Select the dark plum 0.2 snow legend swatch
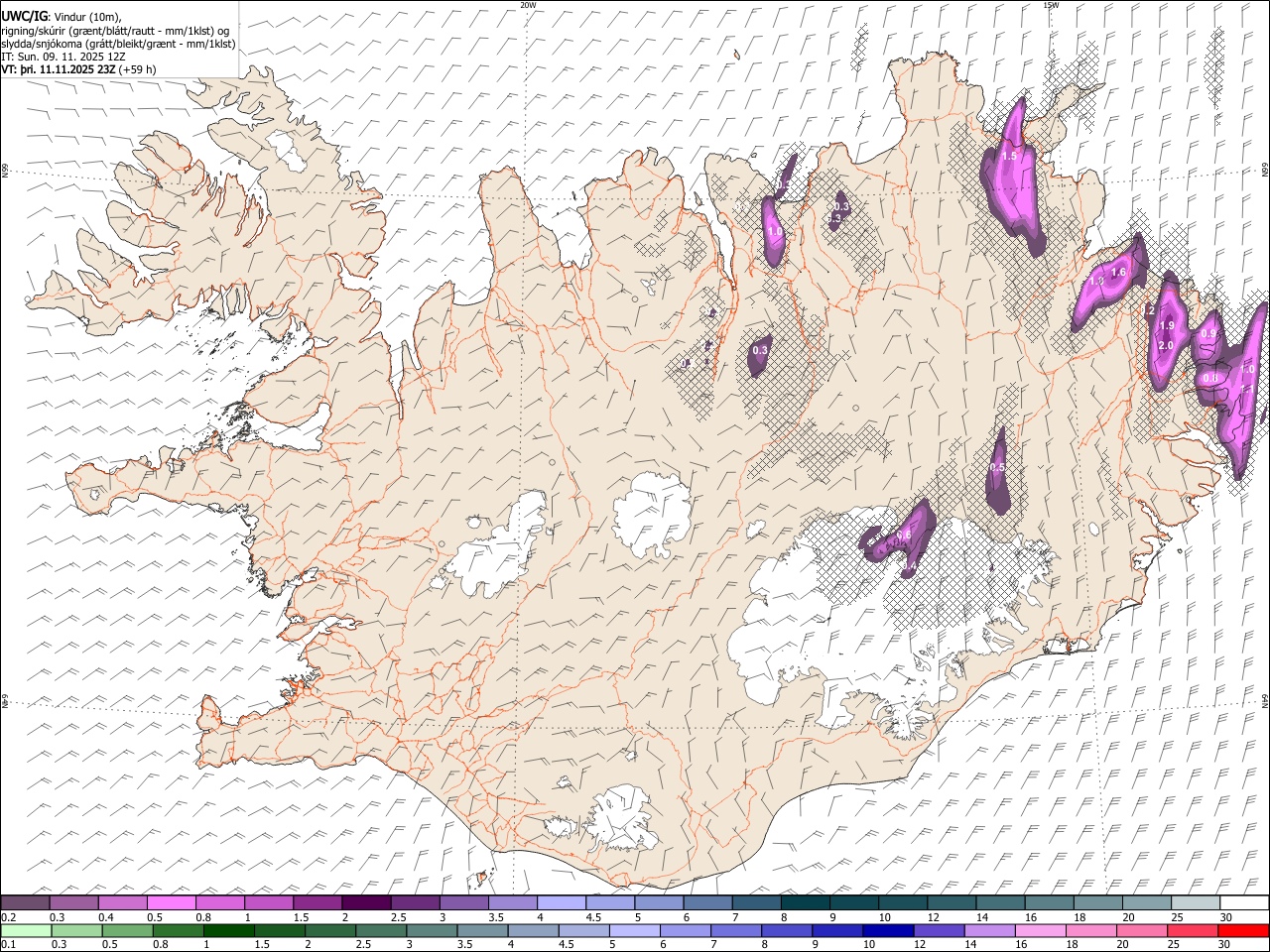 (25, 902)
